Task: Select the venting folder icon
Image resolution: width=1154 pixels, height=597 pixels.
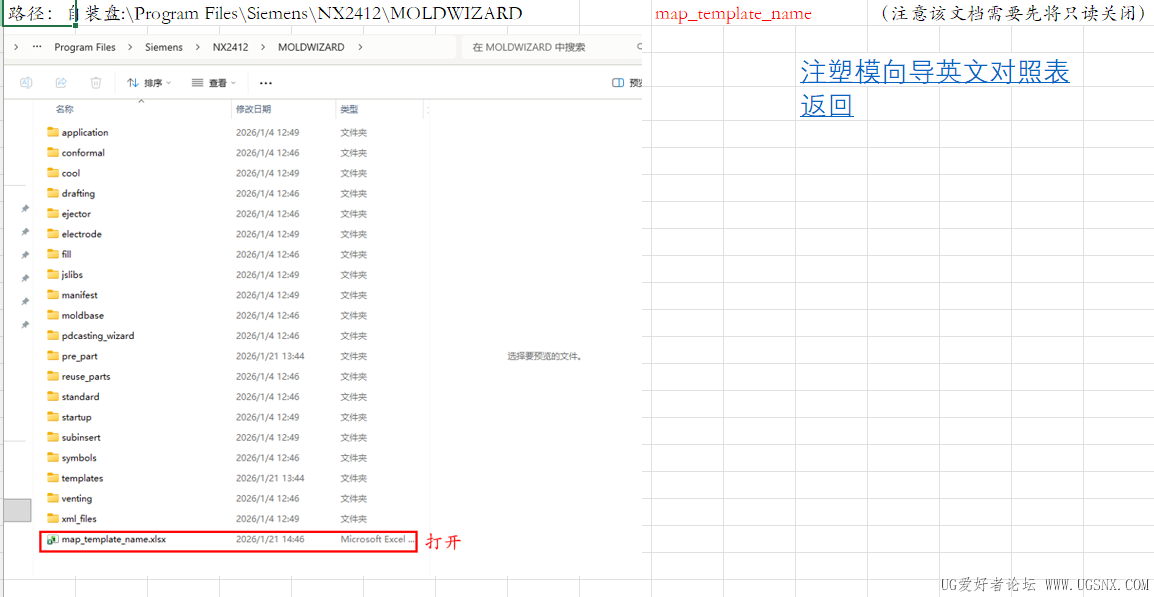Action: tap(52, 498)
